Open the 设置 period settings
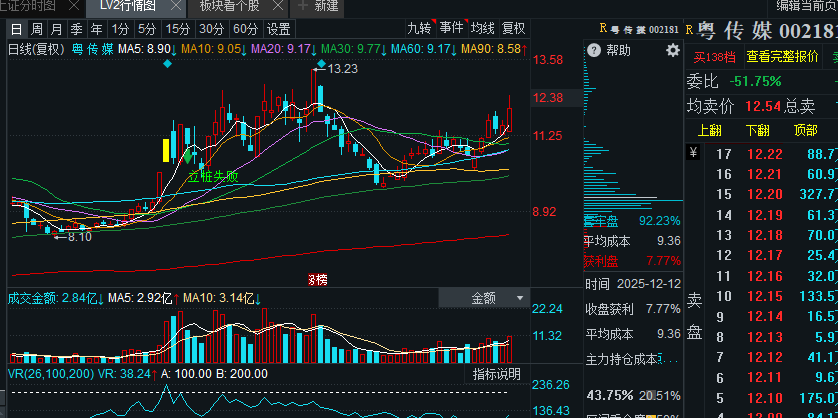This screenshot has width=838, height=418. (x=278, y=28)
